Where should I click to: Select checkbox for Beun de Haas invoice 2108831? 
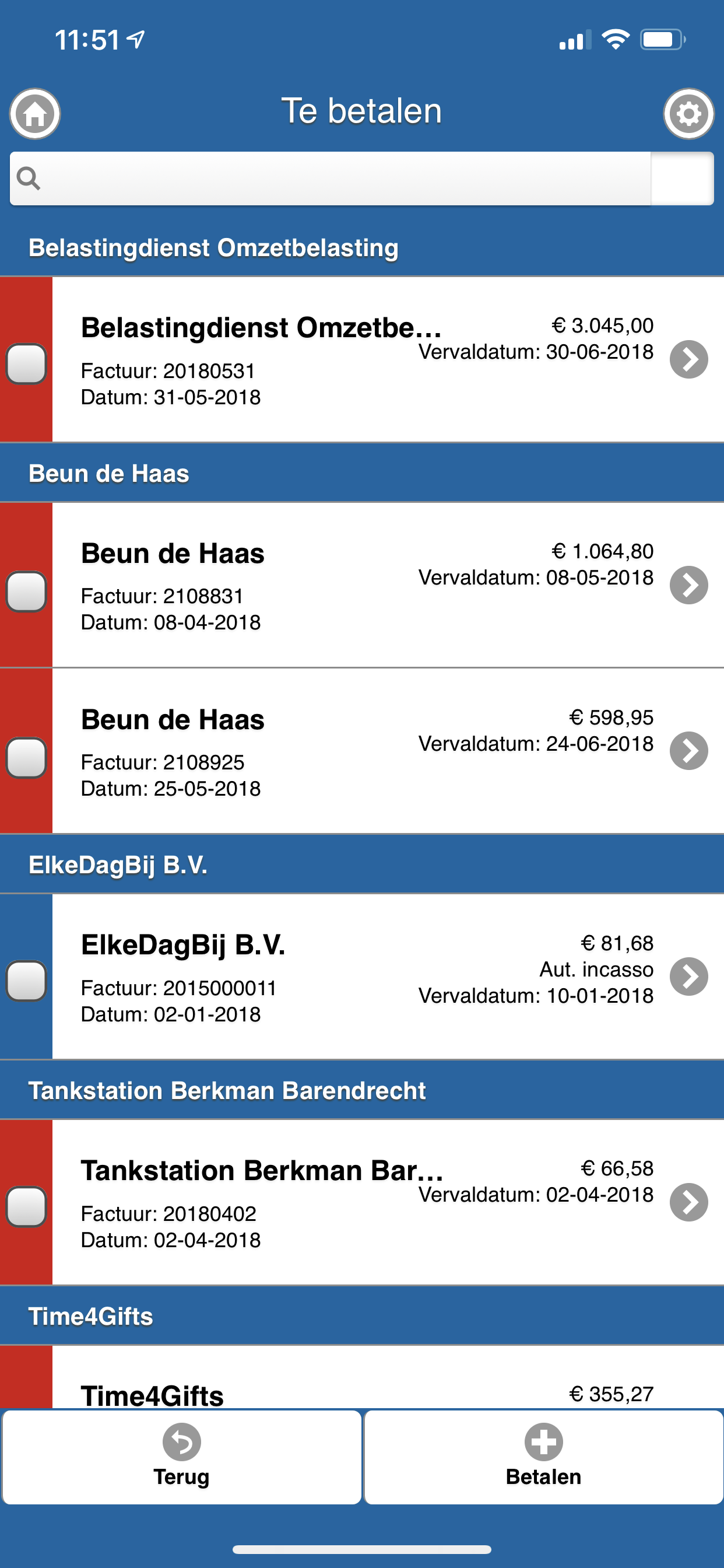(x=26, y=590)
